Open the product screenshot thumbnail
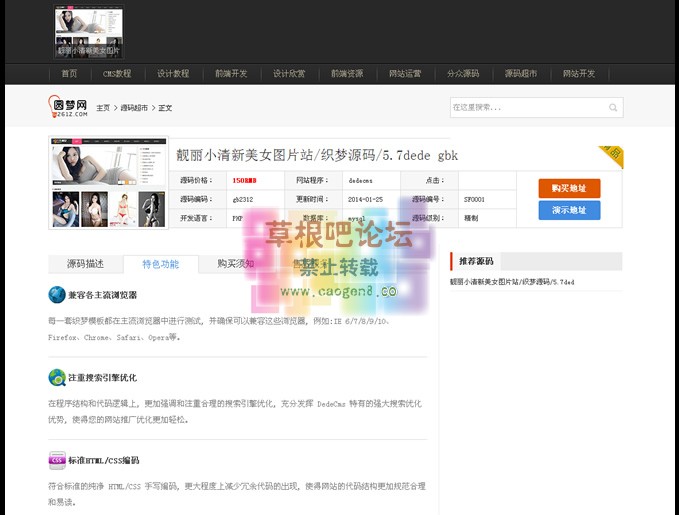 click(110, 183)
